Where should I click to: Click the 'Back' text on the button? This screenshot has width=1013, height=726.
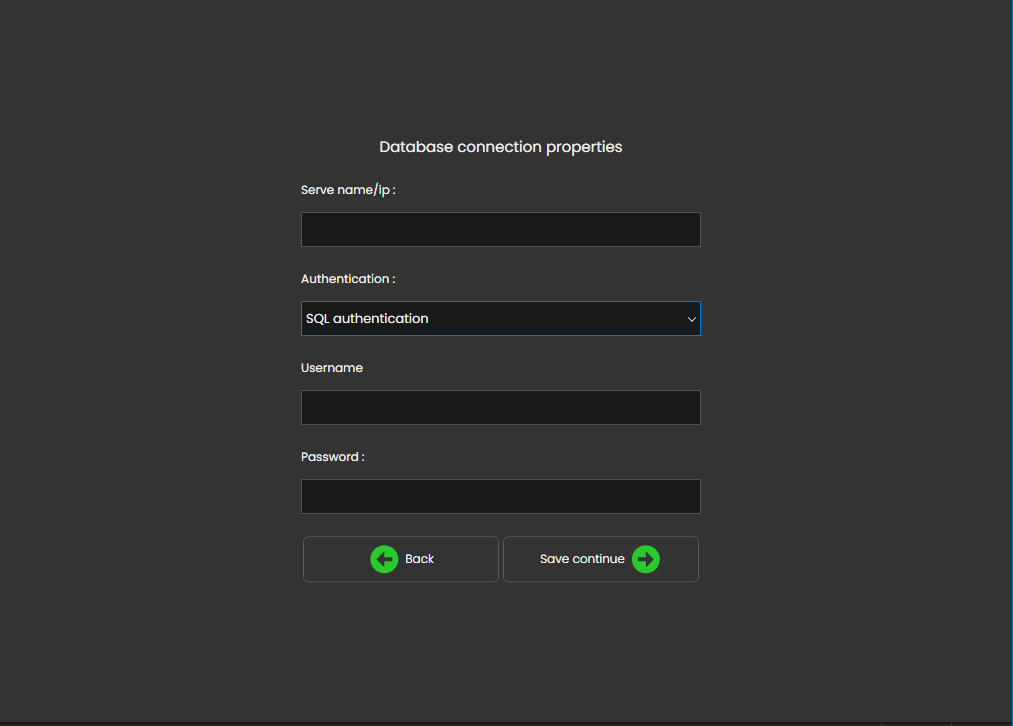419,559
